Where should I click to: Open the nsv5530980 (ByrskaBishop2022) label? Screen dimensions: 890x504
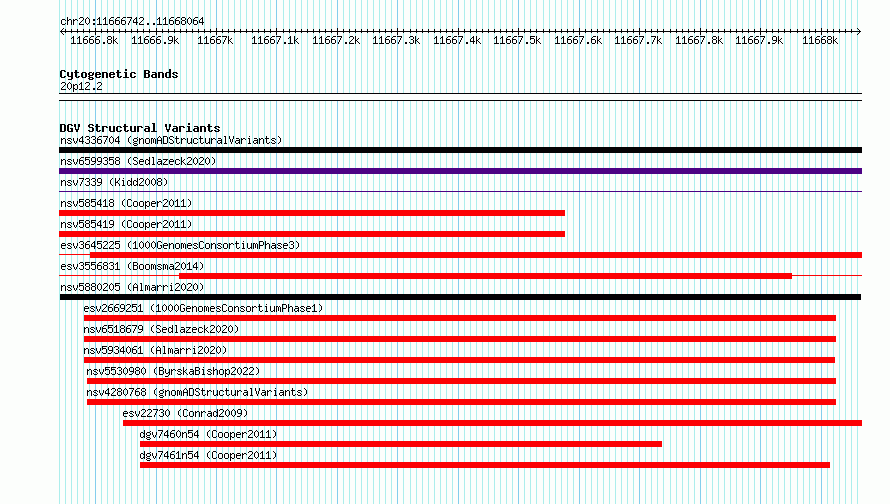pyautogui.click(x=173, y=371)
